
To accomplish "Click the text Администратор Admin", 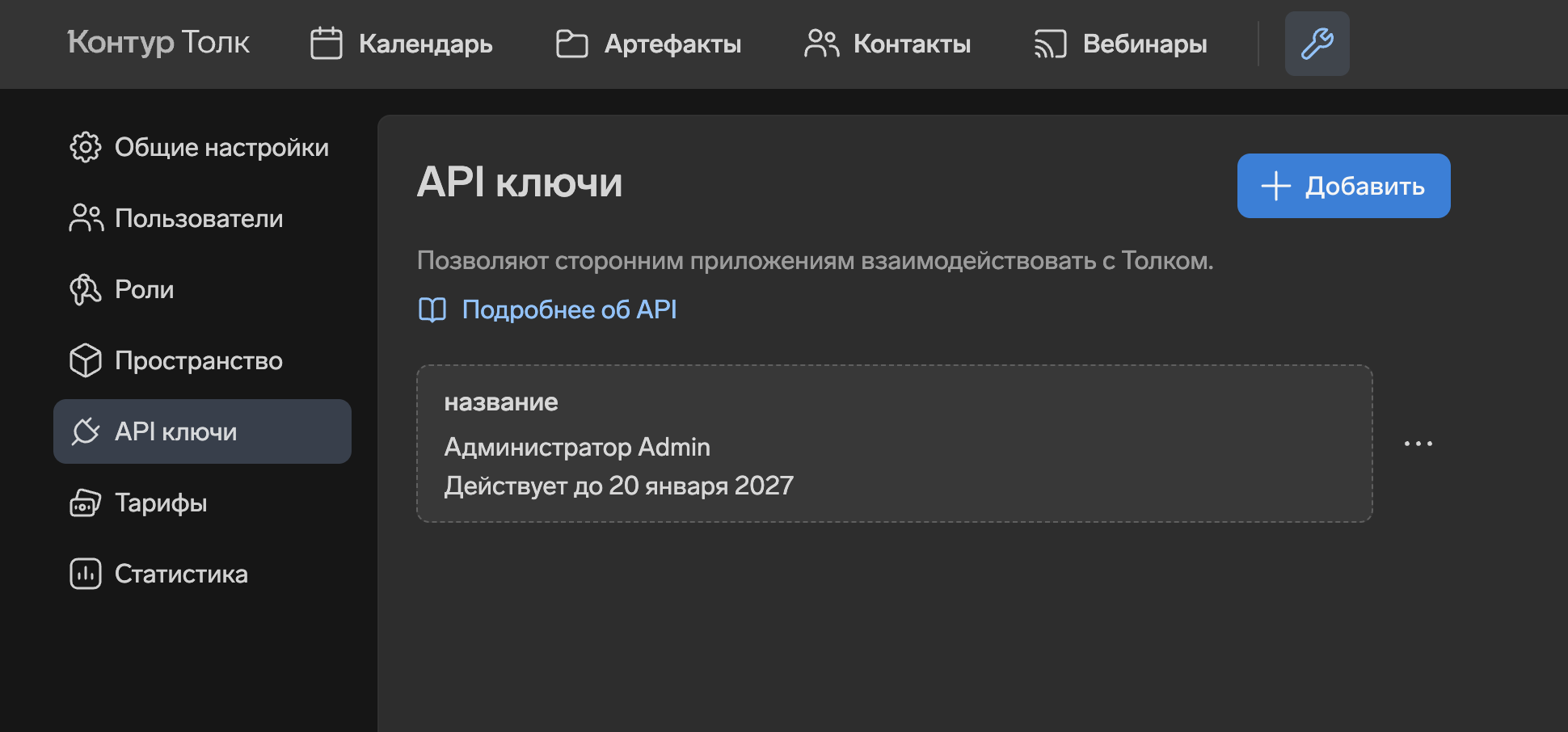I will coord(577,447).
